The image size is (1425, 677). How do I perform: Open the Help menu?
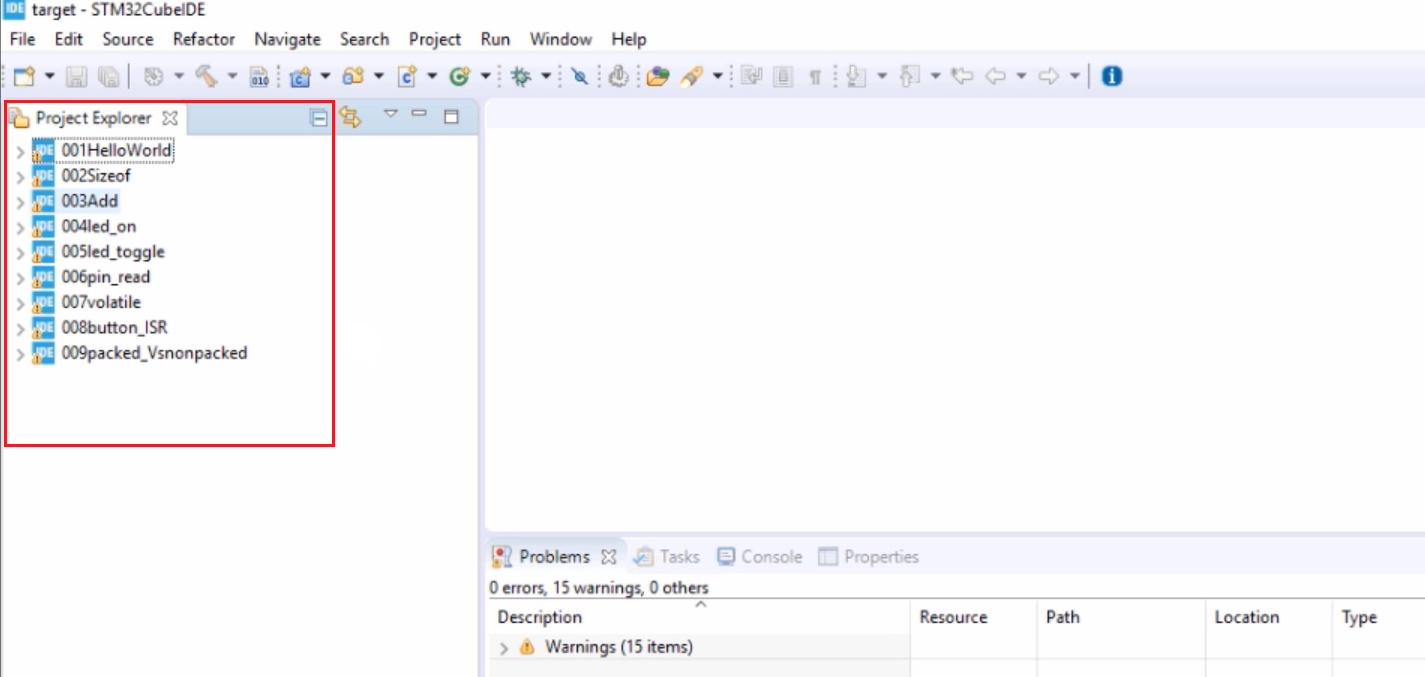pyautogui.click(x=629, y=39)
